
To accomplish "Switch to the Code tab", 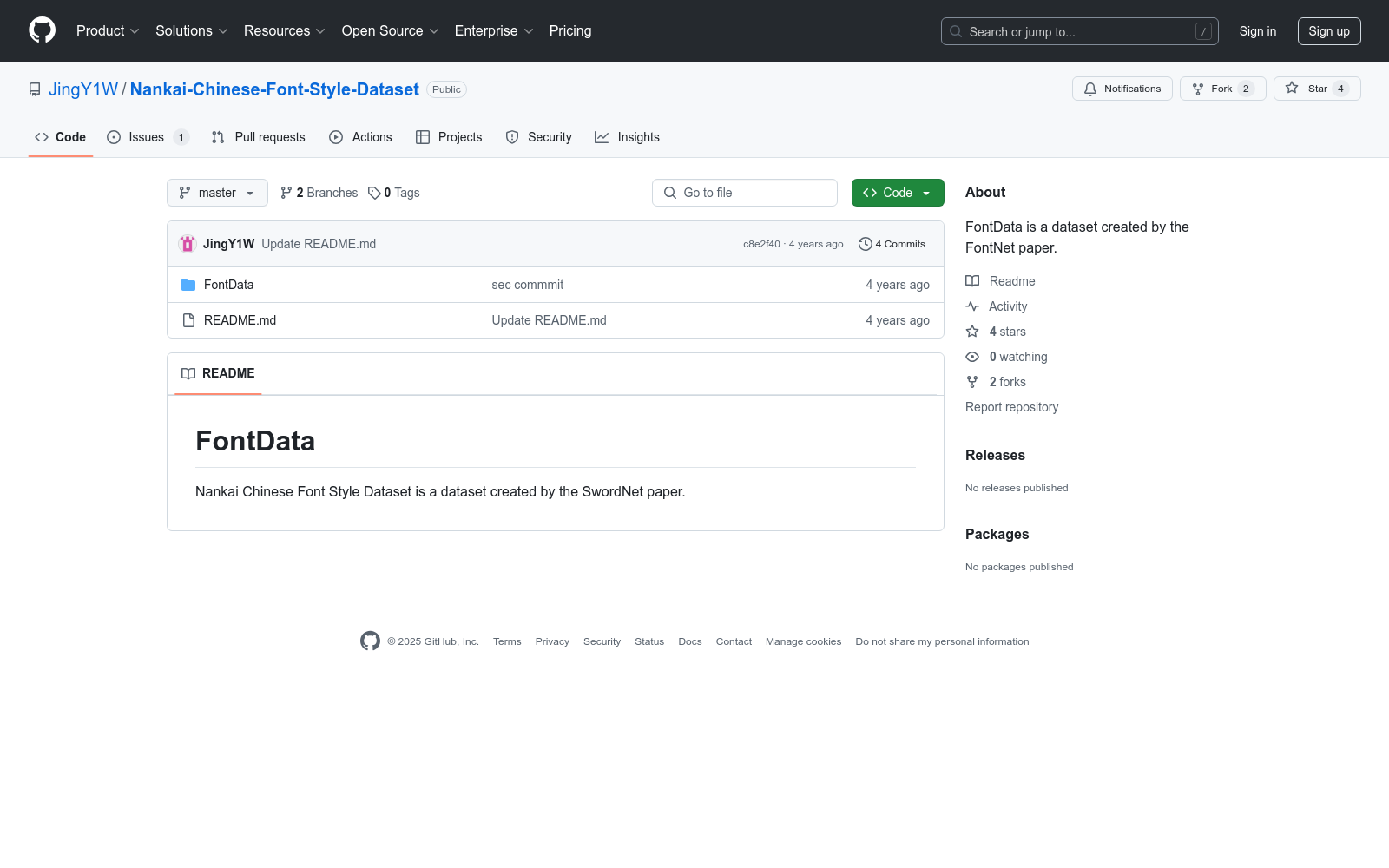I will [61, 137].
